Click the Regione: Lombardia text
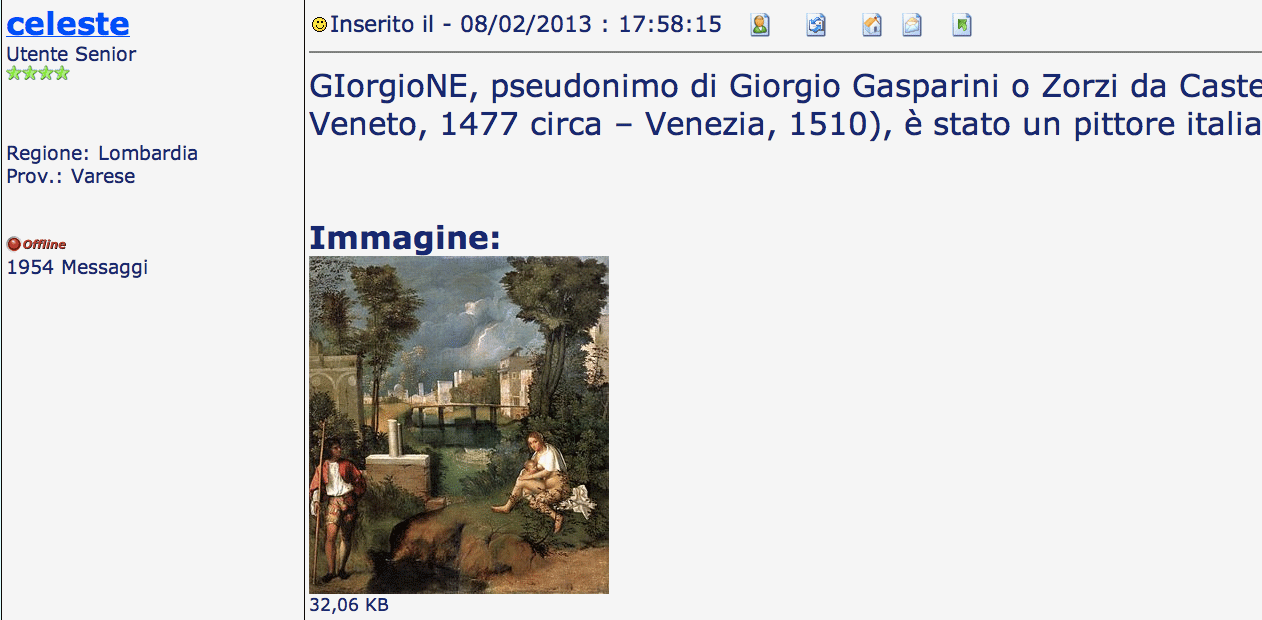 (102, 153)
